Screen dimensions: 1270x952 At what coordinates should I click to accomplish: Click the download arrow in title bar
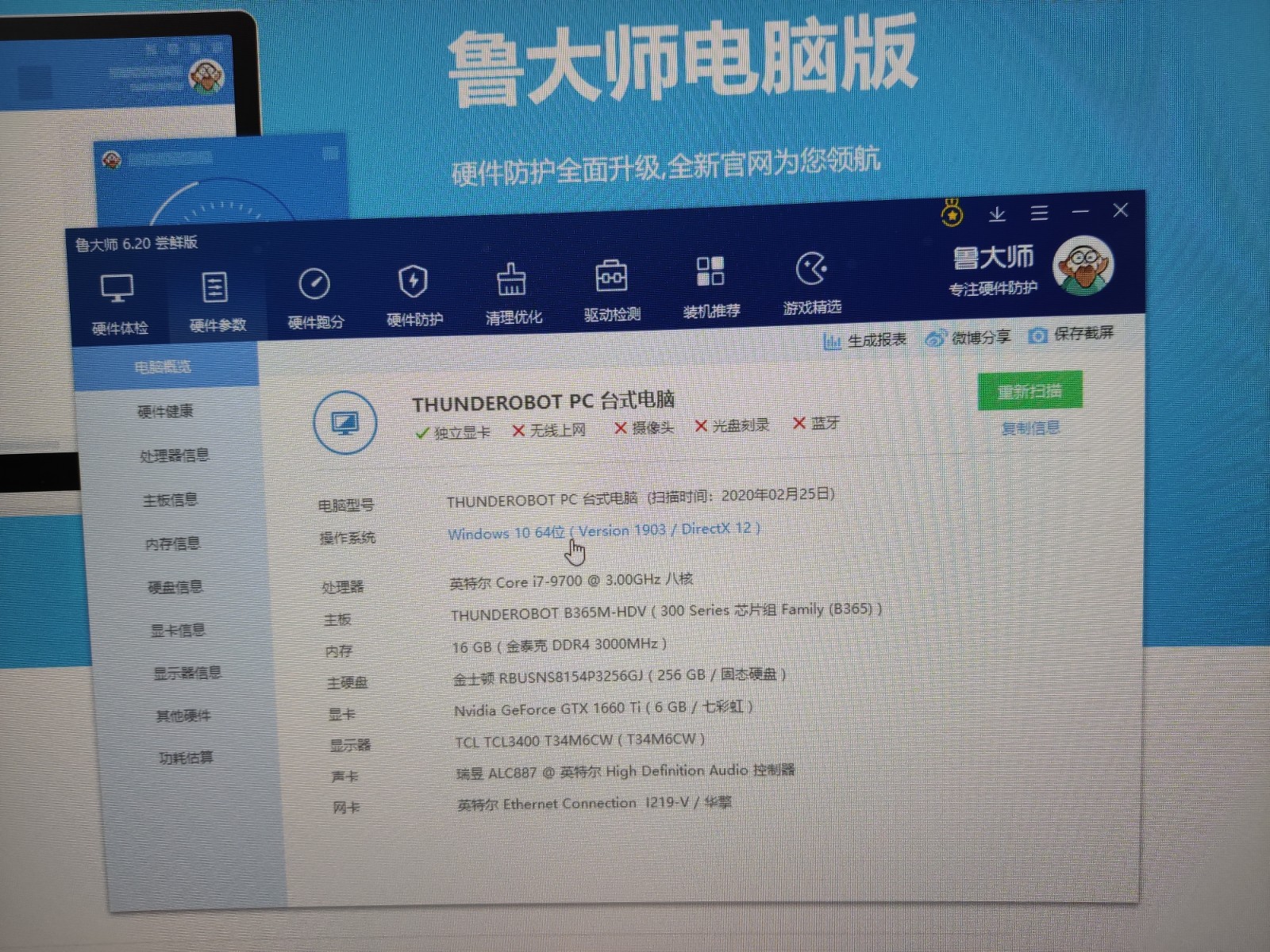tap(997, 213)
